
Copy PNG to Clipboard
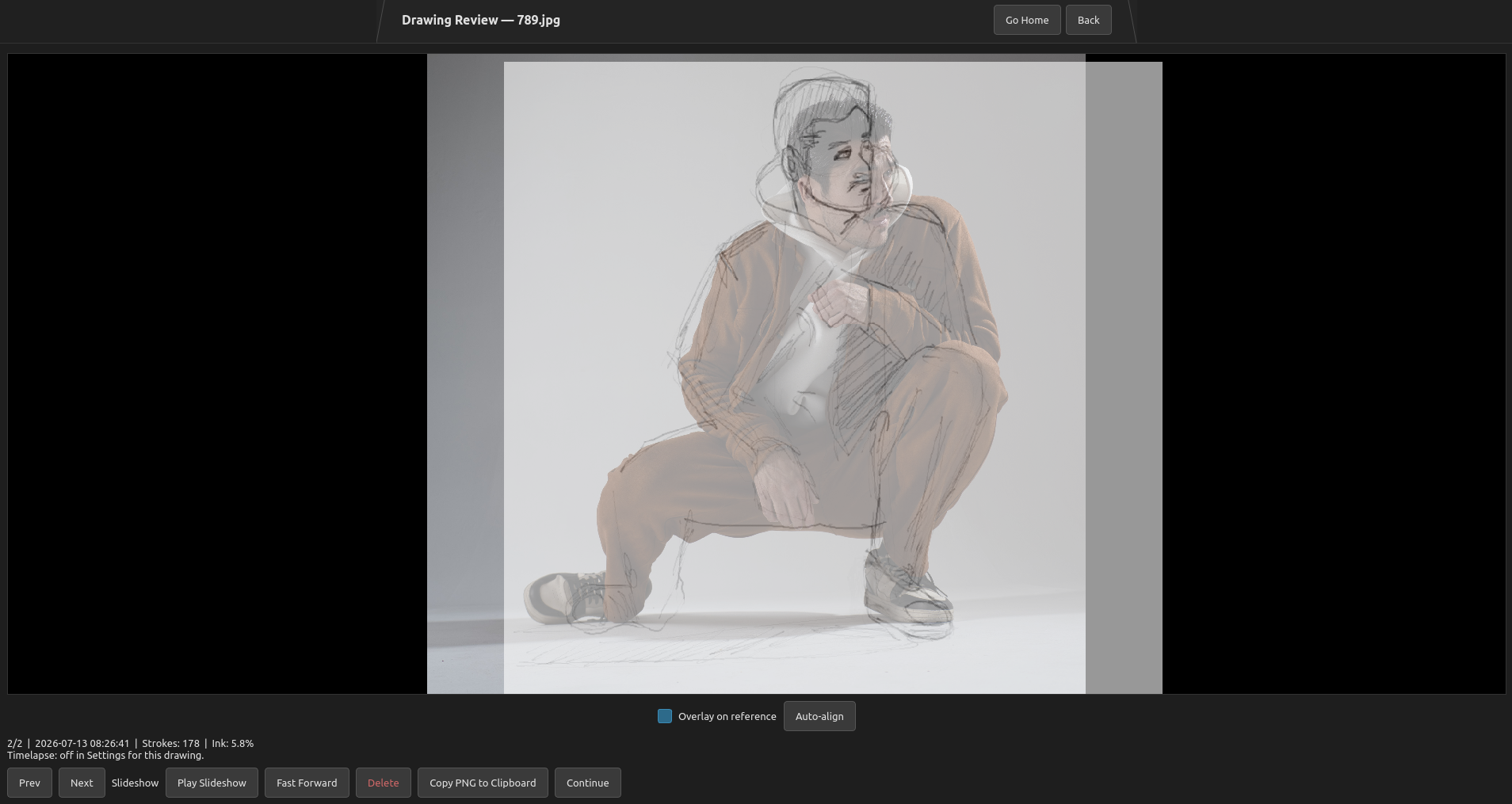(483, 783)
